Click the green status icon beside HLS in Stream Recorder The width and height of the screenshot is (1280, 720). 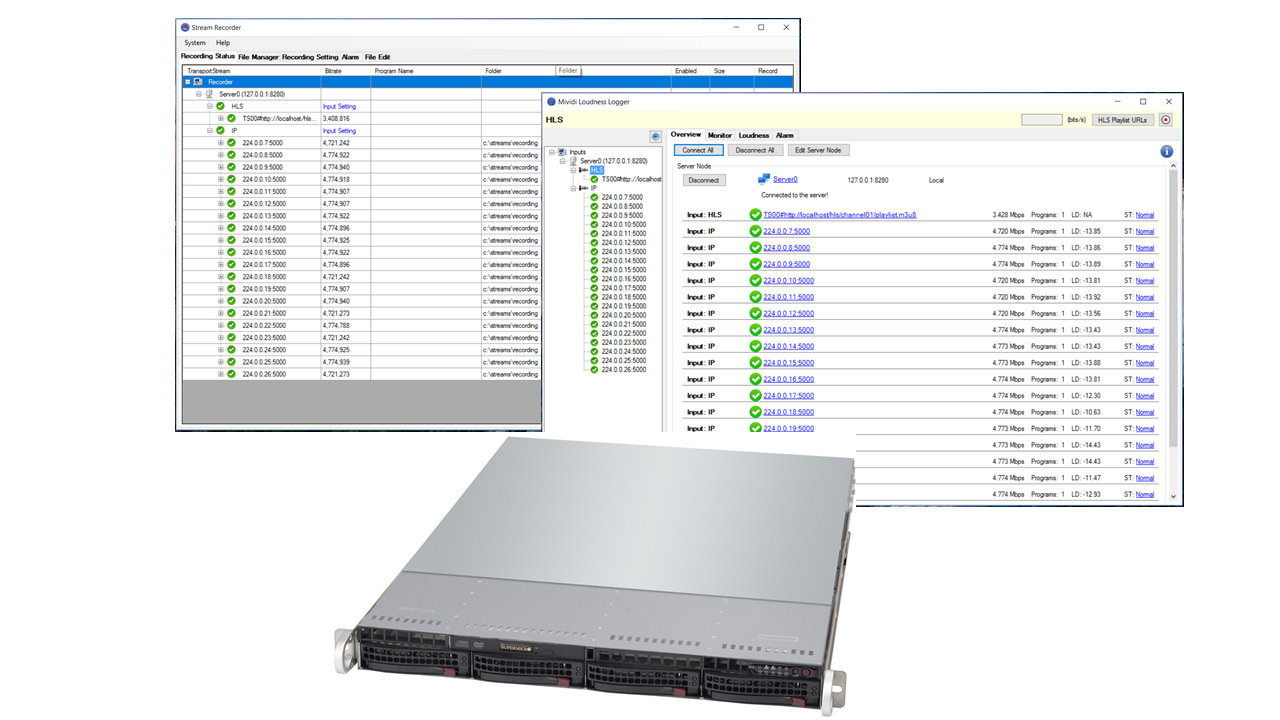click(220, 106)
